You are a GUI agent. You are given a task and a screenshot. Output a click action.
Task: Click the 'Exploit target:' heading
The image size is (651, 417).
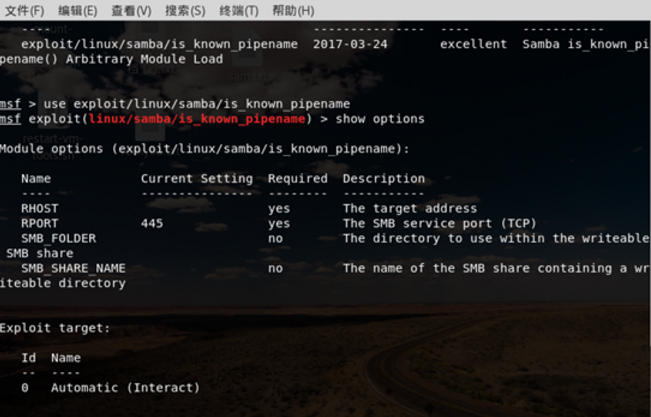pyautogui.click(x=55, y=328)
